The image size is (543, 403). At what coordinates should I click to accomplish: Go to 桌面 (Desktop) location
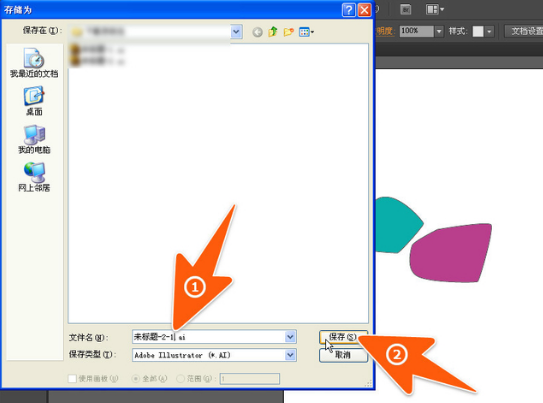[x=34, y=101]
